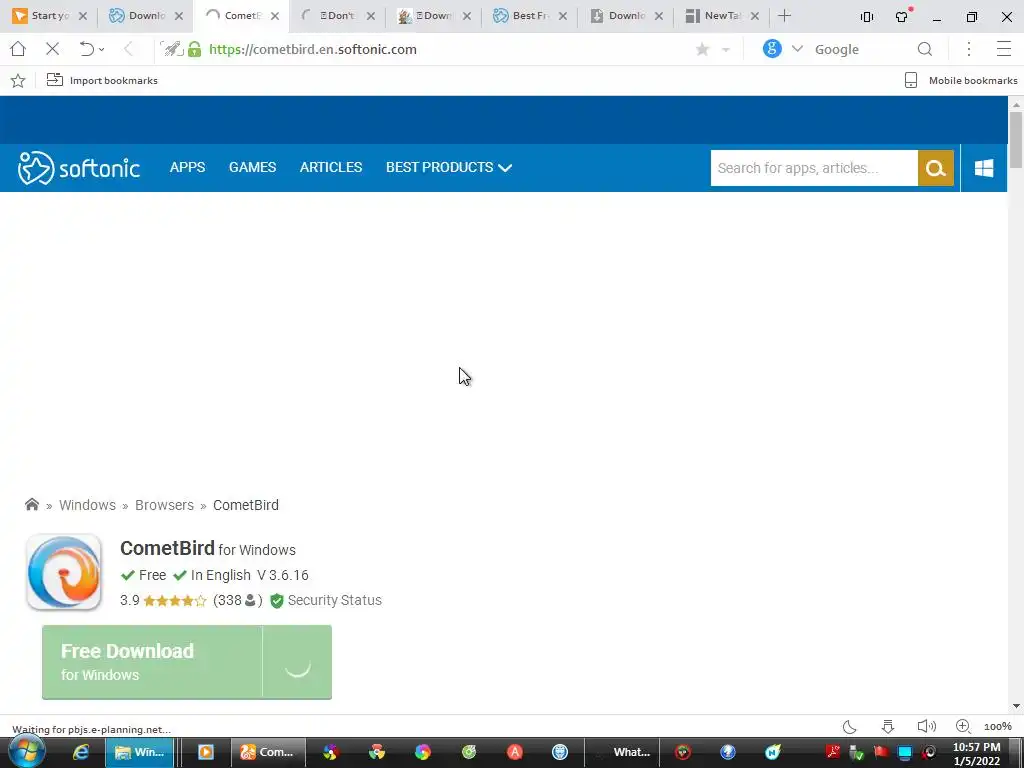
Task: Toggle the sound mute speaker icon
Action: point(926,727)
